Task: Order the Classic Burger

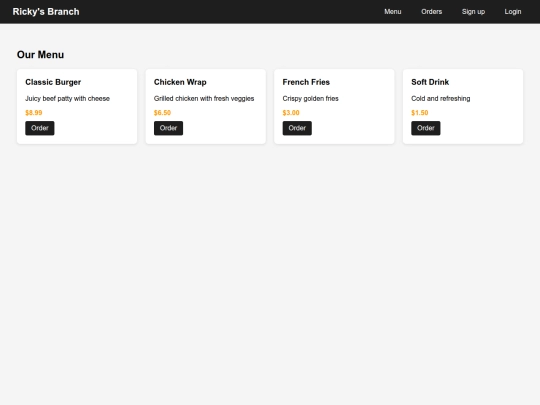Action: 40,128
